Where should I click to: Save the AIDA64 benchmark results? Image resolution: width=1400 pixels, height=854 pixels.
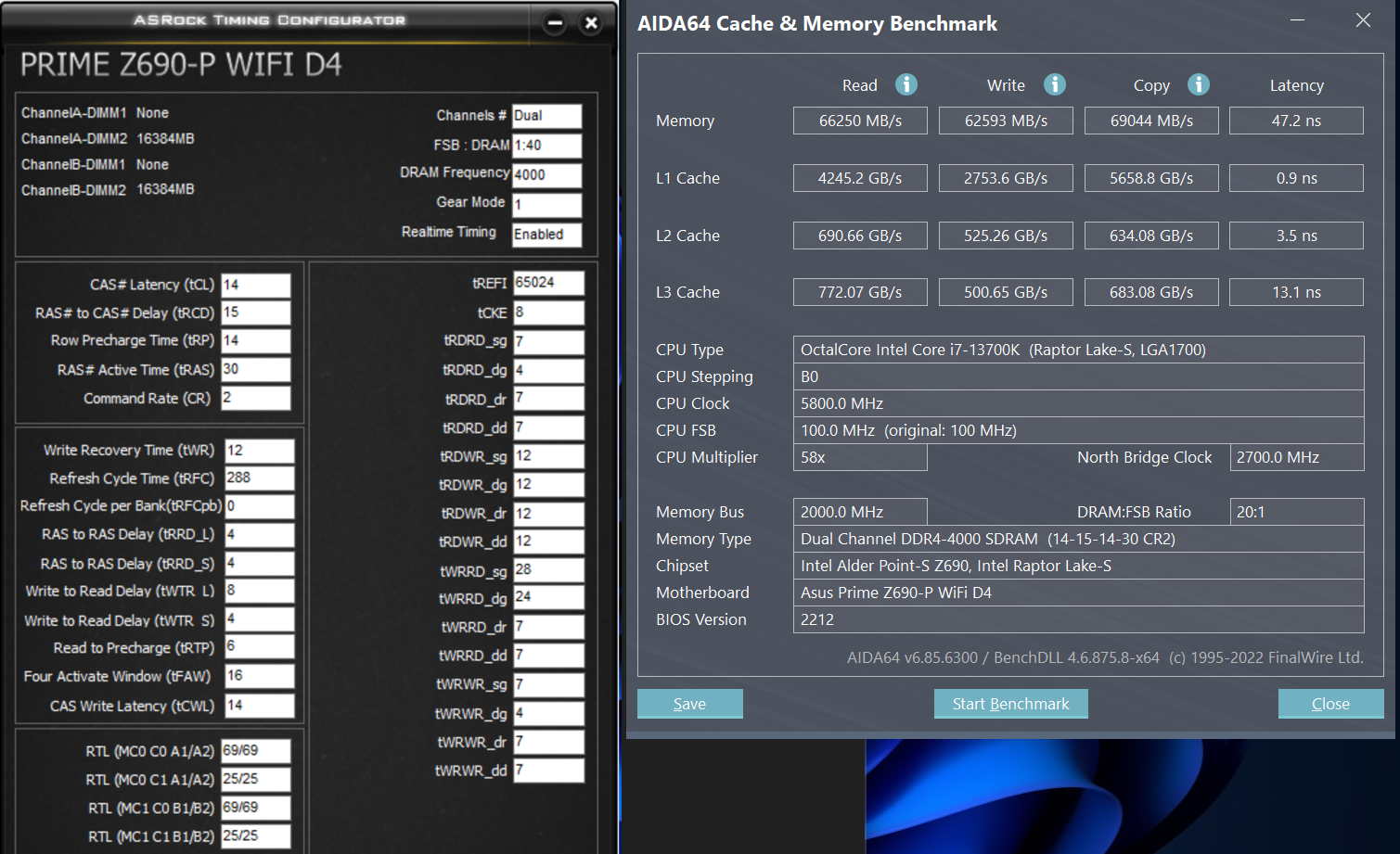689,704
